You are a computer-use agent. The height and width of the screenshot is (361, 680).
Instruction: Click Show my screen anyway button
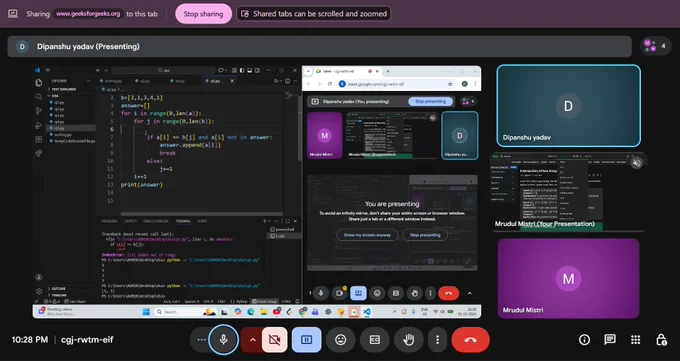pyautogui.click(x=367, y=235)
